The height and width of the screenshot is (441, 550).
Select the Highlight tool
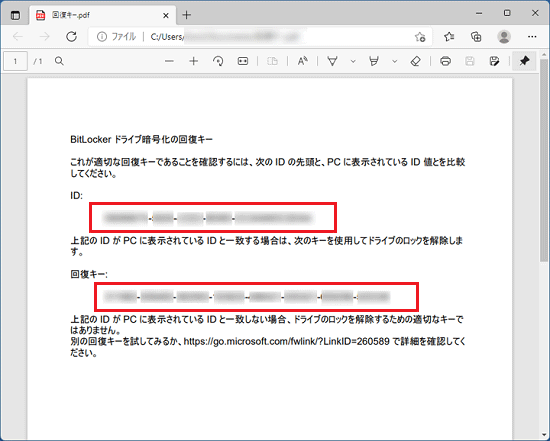(x=374, y=61)
